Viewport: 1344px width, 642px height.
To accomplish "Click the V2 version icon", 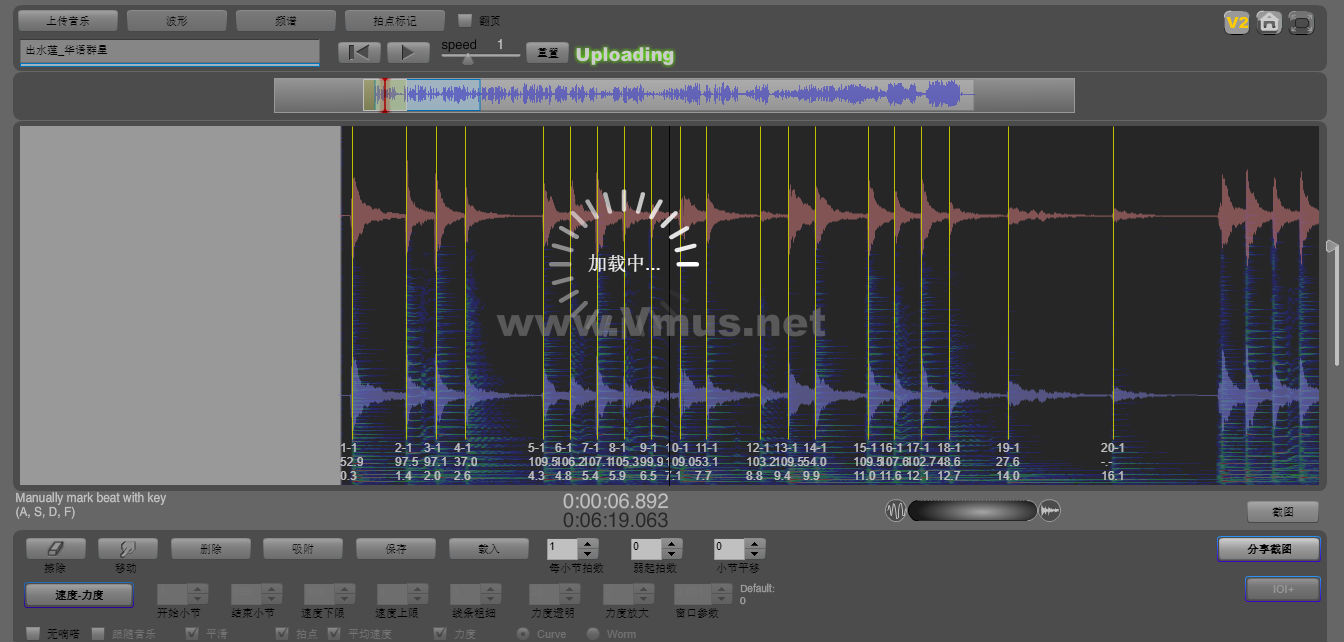I will (1237, 22).
